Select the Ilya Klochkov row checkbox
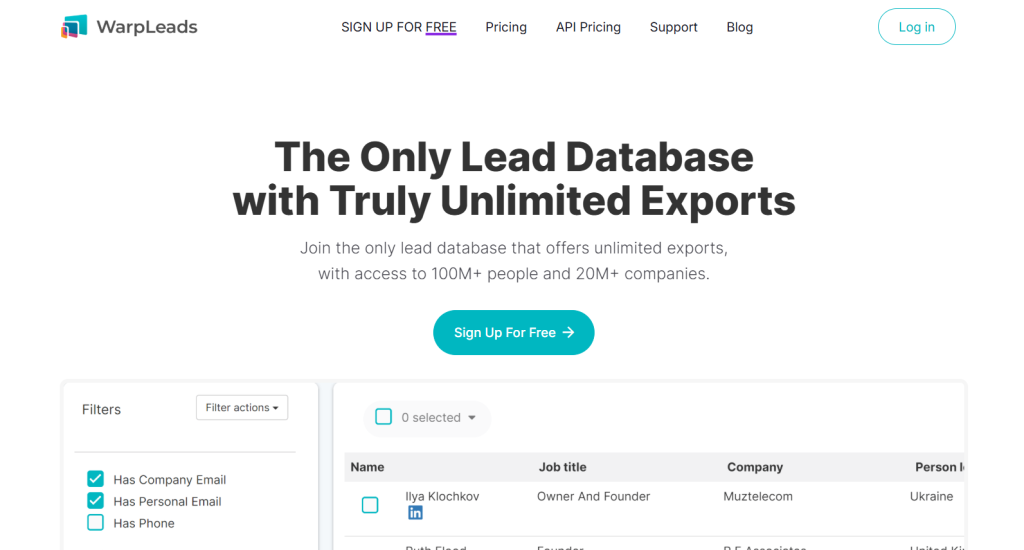 [370, 505]
